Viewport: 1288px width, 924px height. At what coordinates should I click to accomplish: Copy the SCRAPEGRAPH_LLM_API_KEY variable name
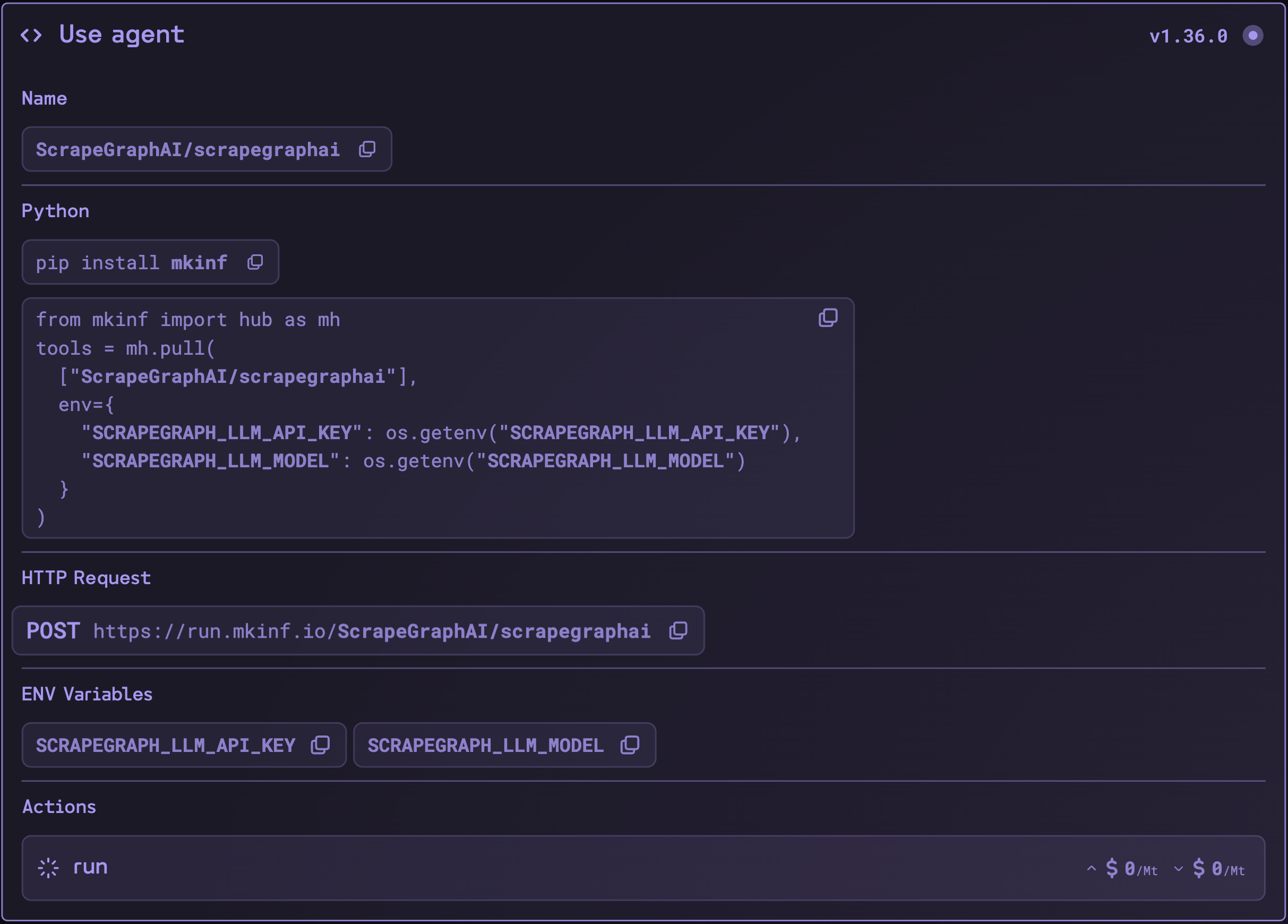point(321,745)
